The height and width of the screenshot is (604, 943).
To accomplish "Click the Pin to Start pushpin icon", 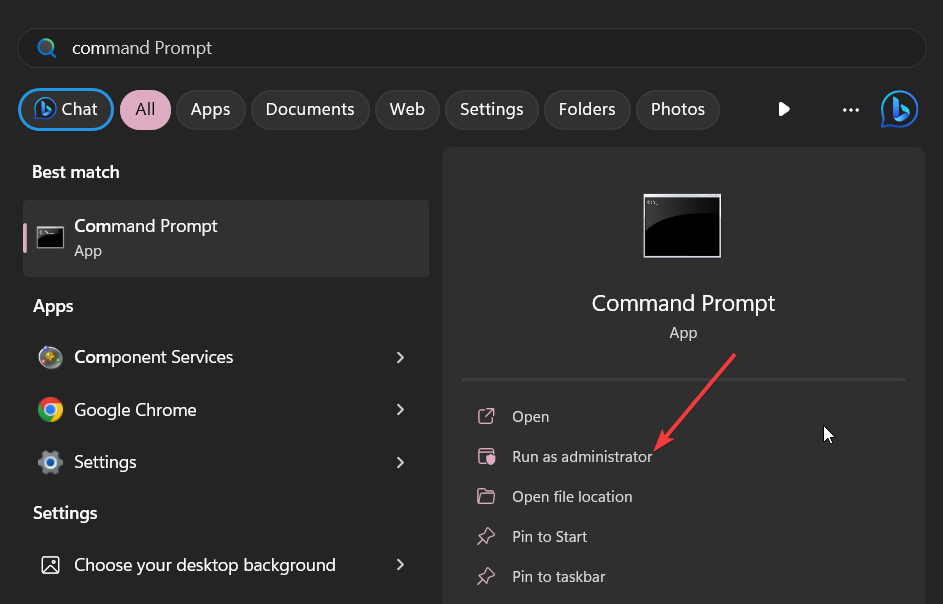I will pos(486,536).
